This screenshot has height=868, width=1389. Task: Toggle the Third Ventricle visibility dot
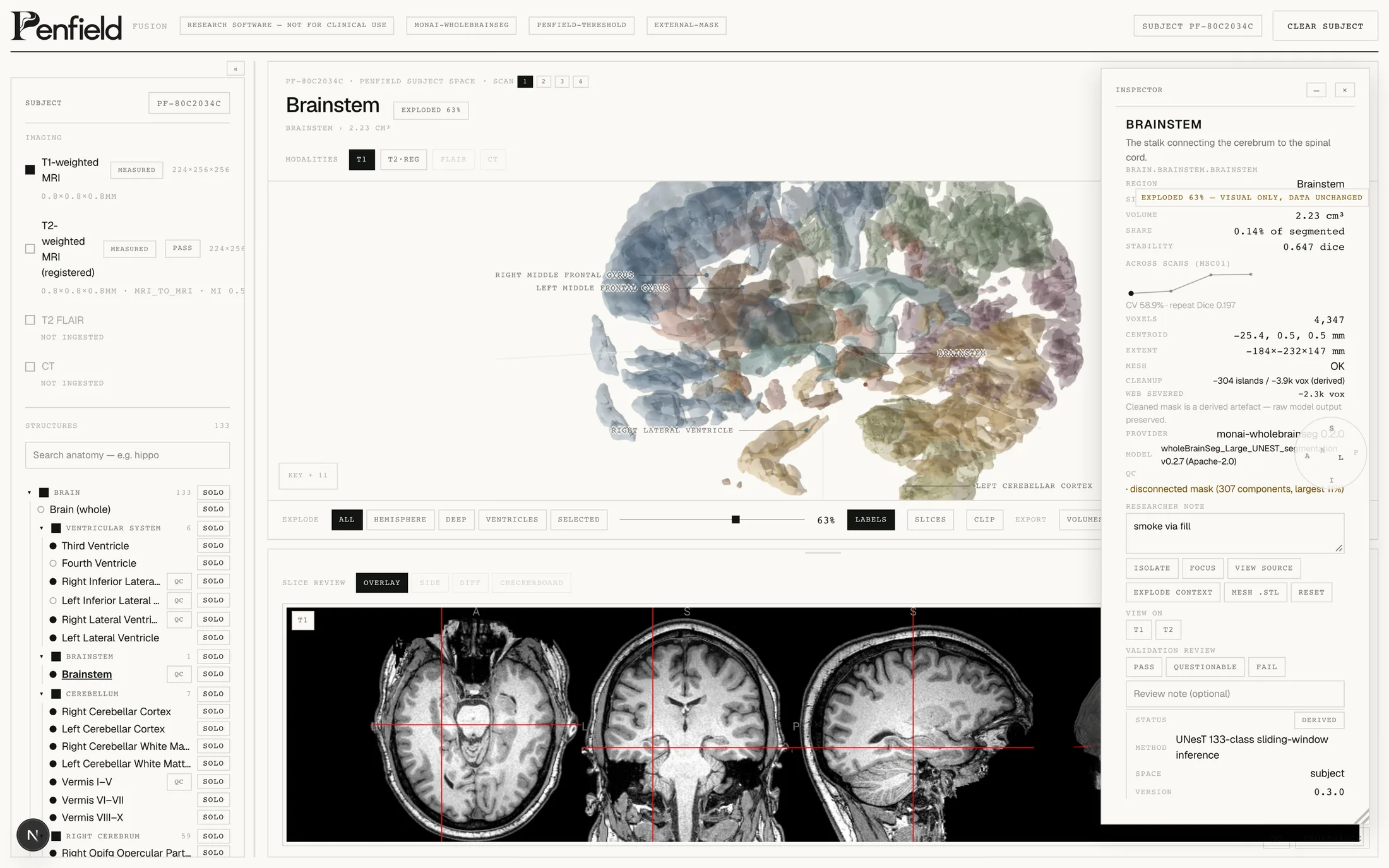53,546
